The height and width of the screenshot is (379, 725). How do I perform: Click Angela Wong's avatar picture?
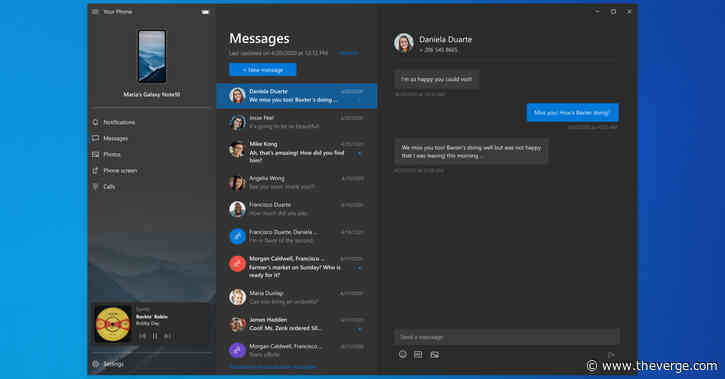(x=237, y=183)
